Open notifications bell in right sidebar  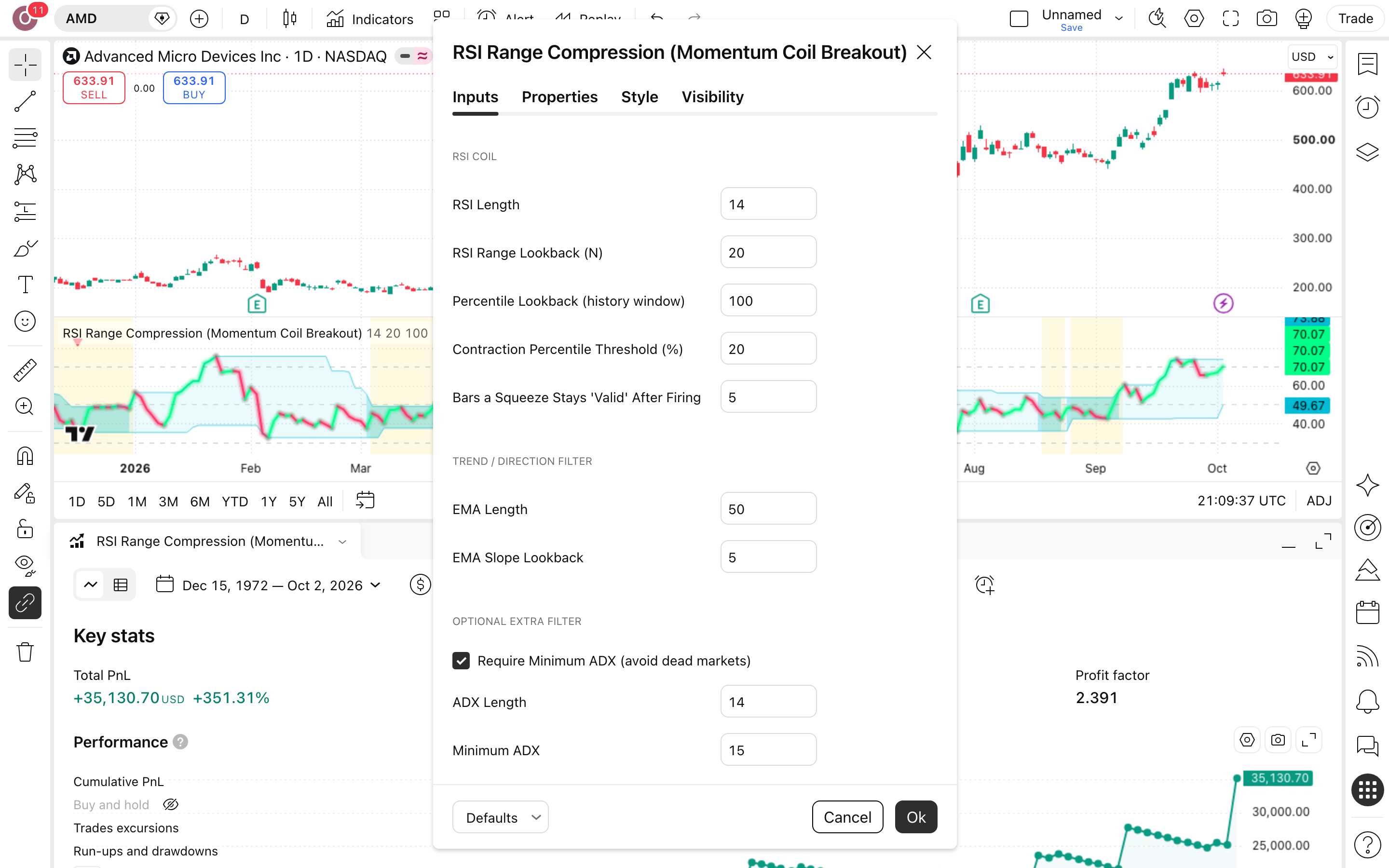click(1367, 701)
